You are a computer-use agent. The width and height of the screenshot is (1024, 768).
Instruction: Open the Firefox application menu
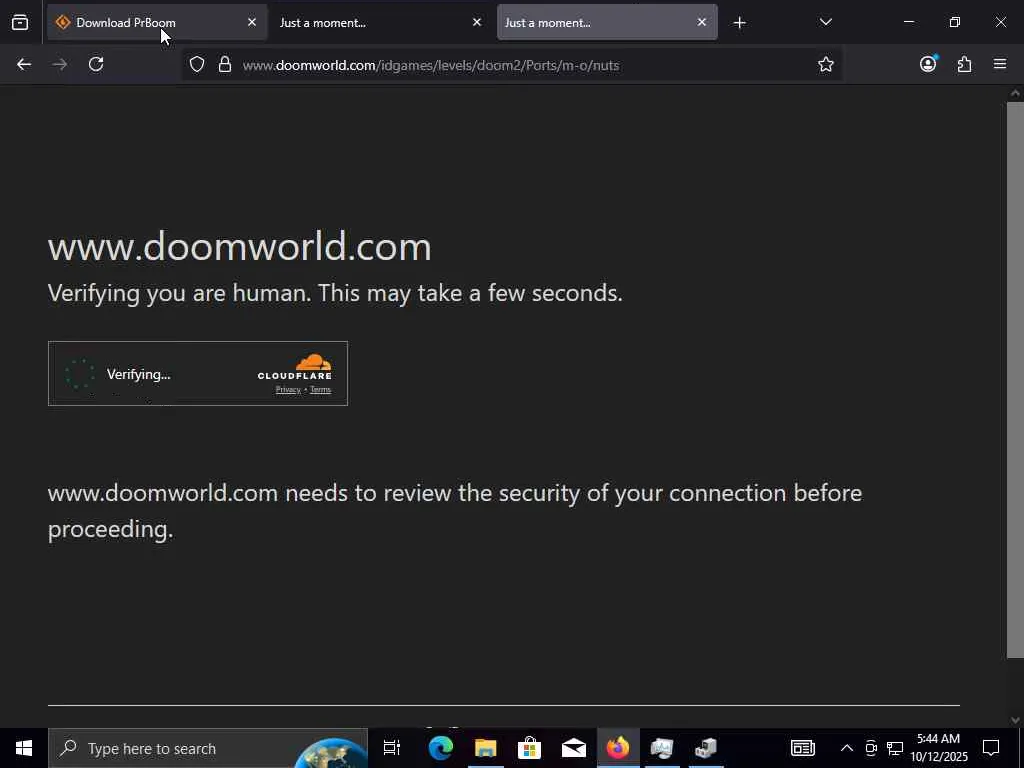coord(1000,64)
